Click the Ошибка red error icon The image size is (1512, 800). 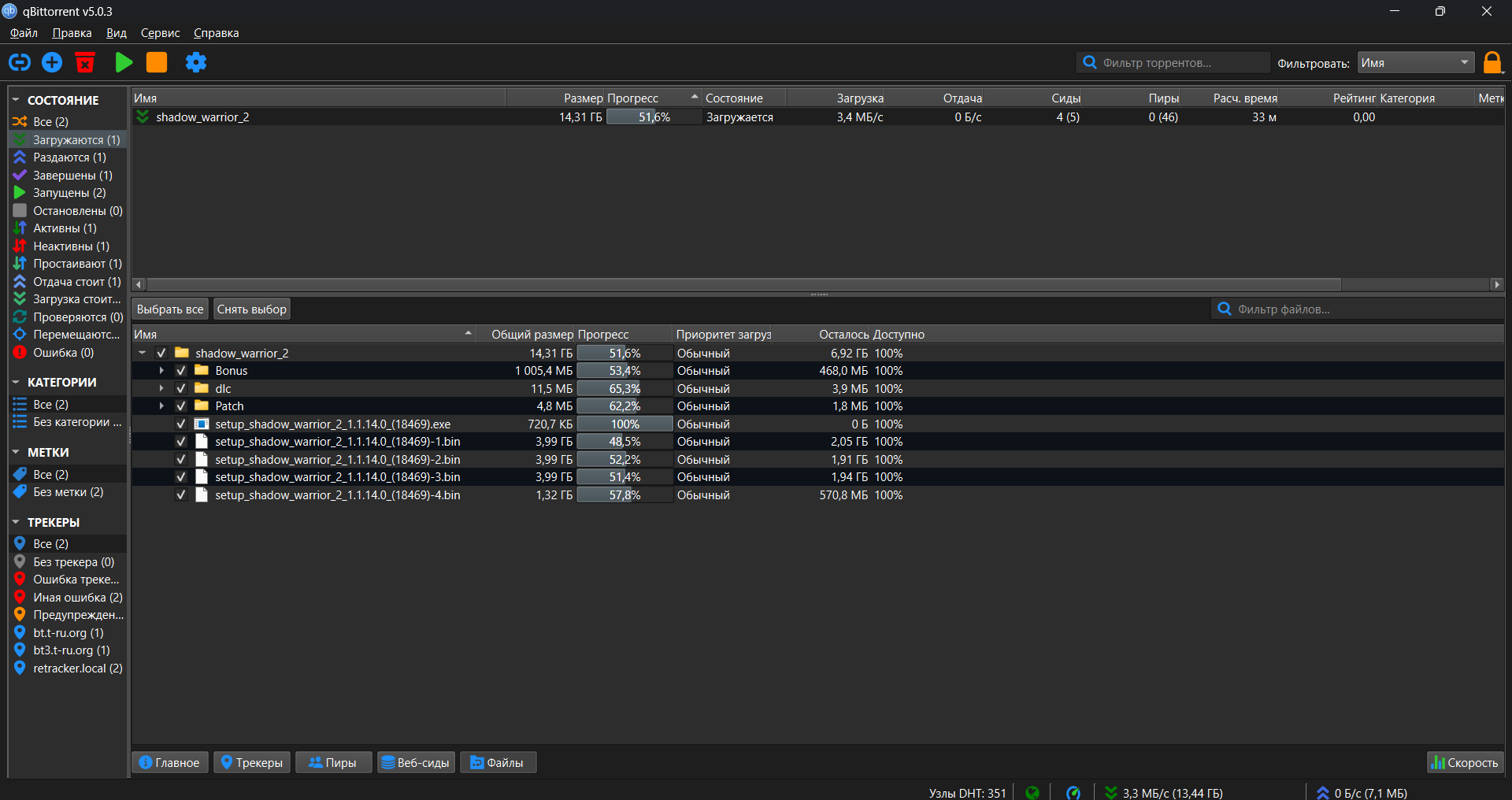(x=20, y=353)
